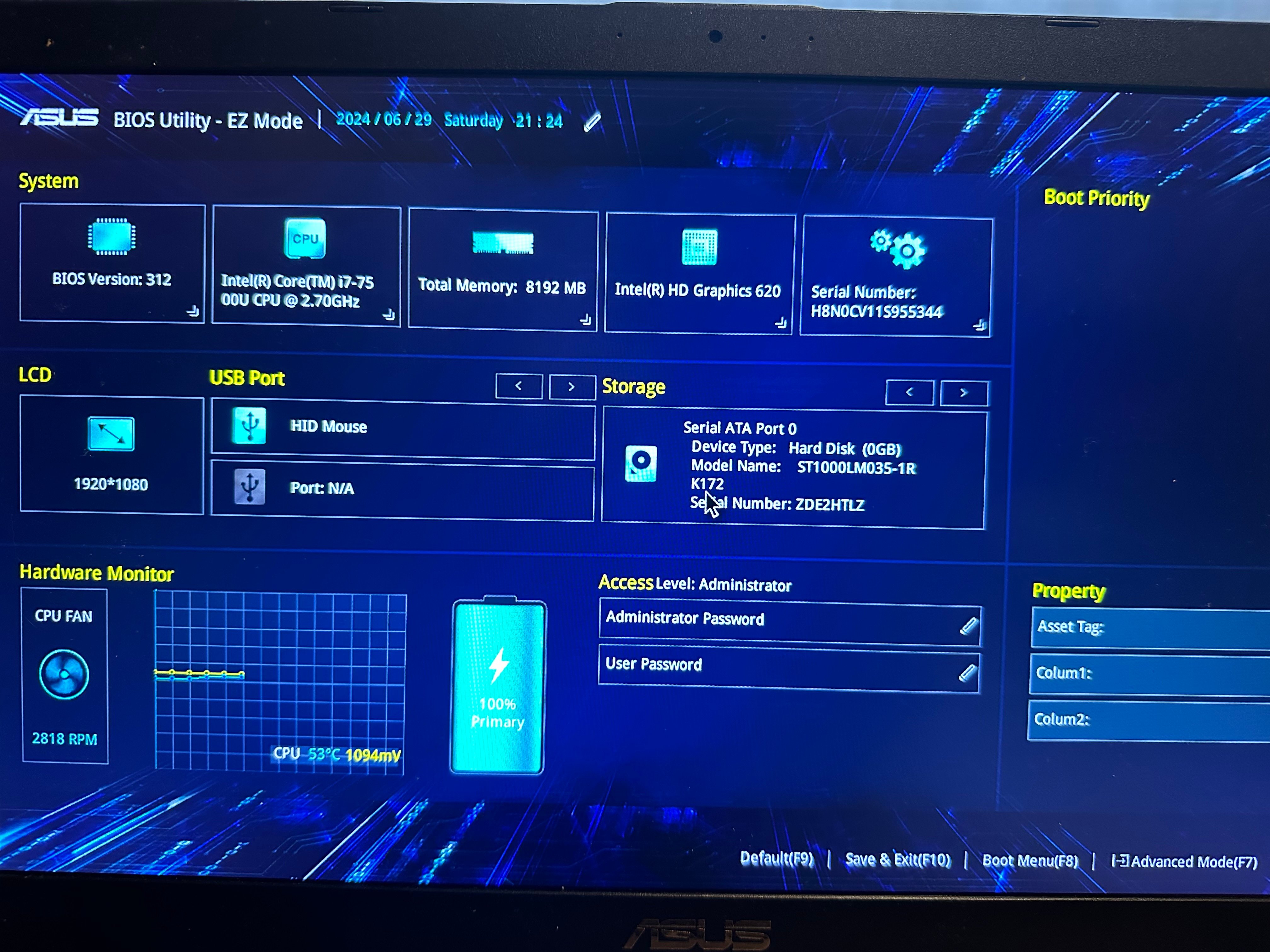The image size is (1270, 952).
Task: Click the CPU temperature graph
Action: [x=280, y=682]
